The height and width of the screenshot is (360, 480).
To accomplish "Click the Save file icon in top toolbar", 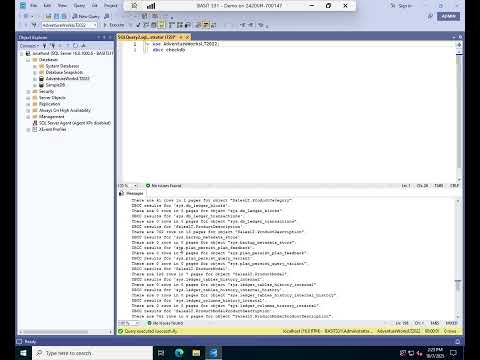I will [x=56, y=16].
